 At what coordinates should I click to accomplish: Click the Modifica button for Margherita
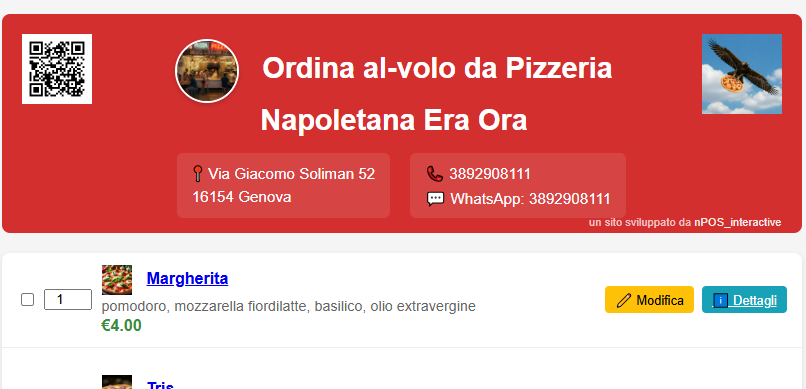[x=649, y=300]
